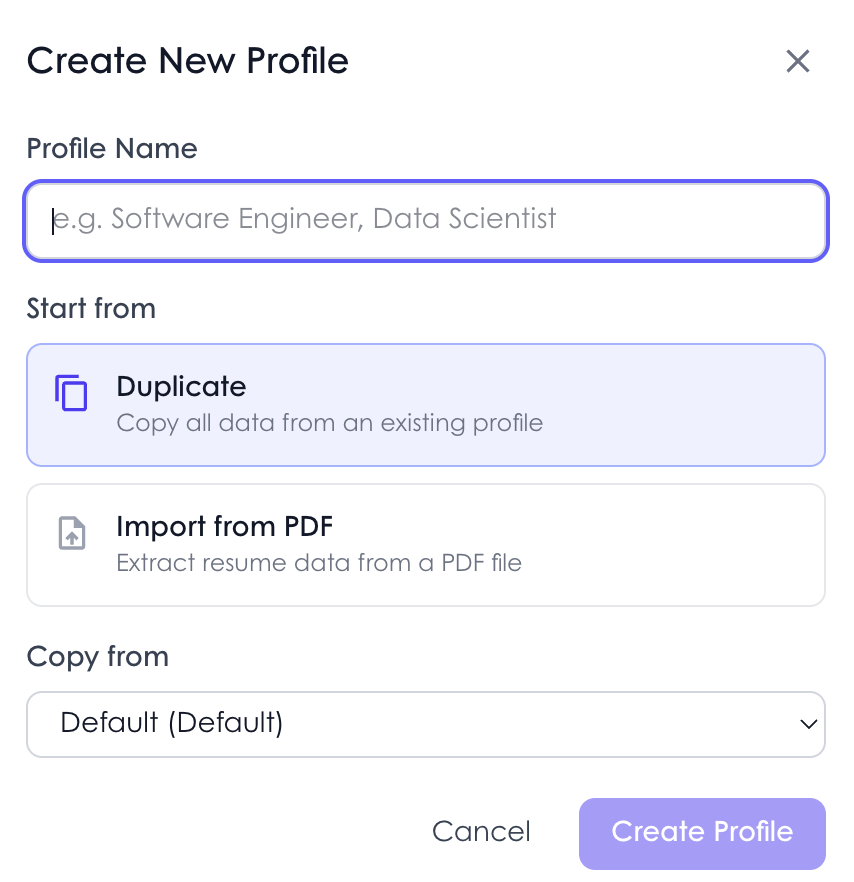Click the Create New Profile title
854x882 pixels.
187,61
